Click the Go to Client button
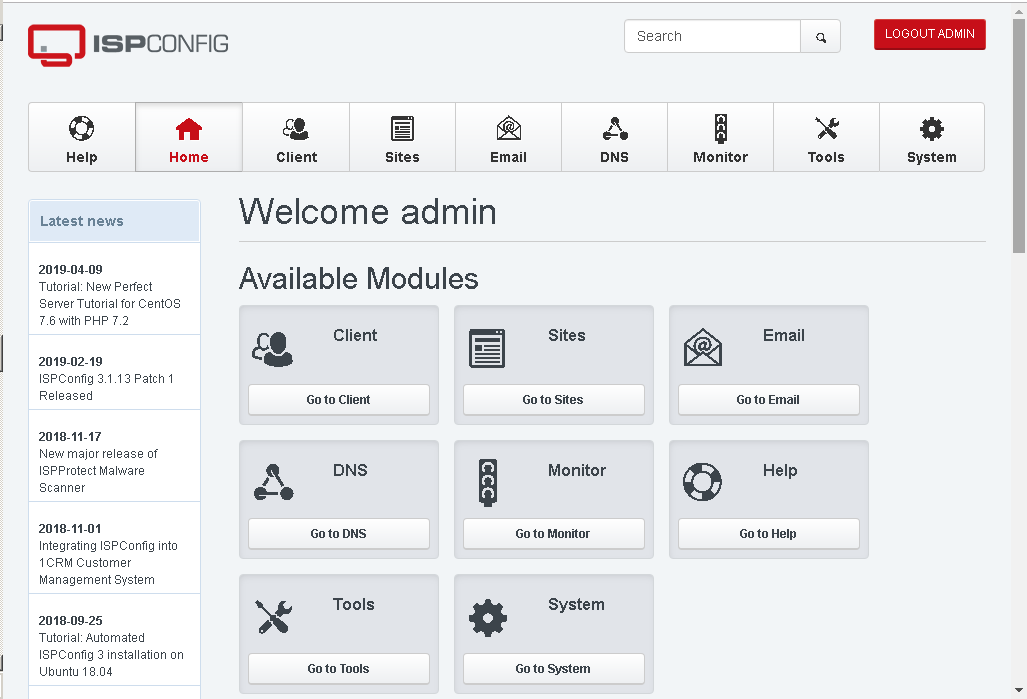The width and height of the screenshot is (1027, 699). click(x=339, y=400)
